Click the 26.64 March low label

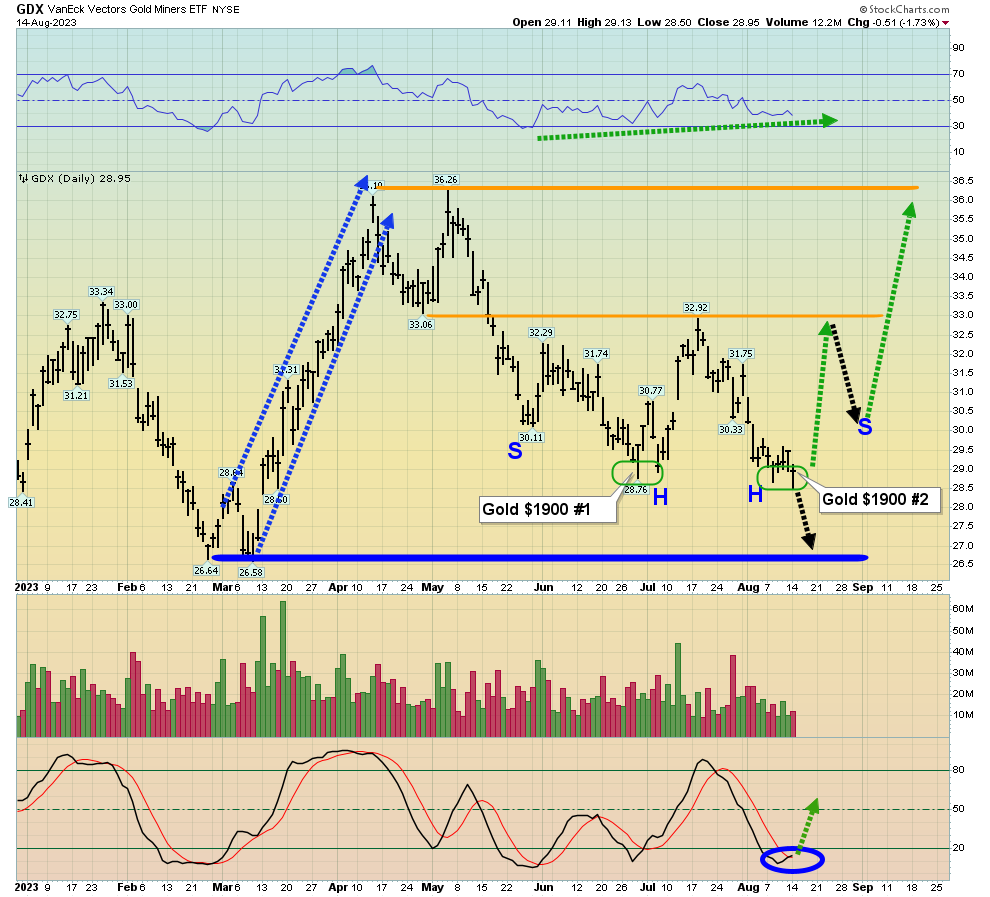click(206, 570)
